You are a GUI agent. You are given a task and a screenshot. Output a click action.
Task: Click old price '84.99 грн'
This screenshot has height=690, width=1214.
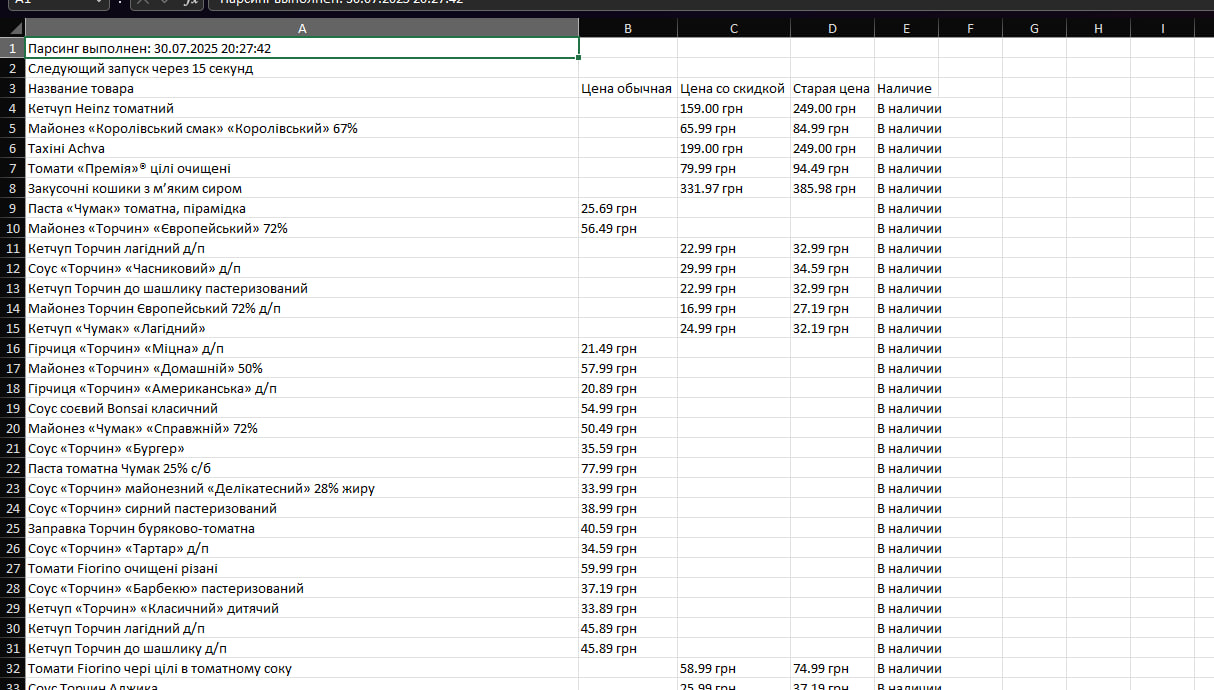click(x=832, y=128)
